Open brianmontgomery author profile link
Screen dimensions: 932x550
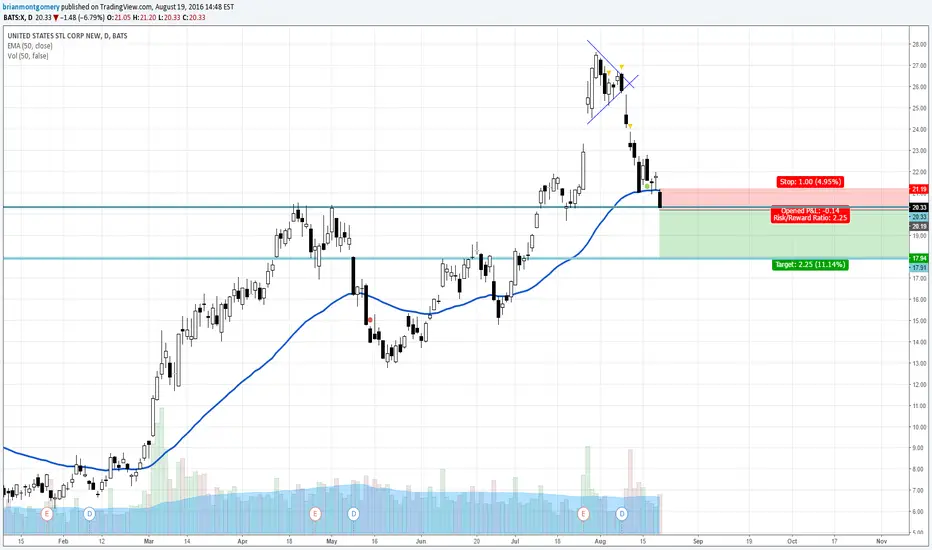click(x=31, y=7)
